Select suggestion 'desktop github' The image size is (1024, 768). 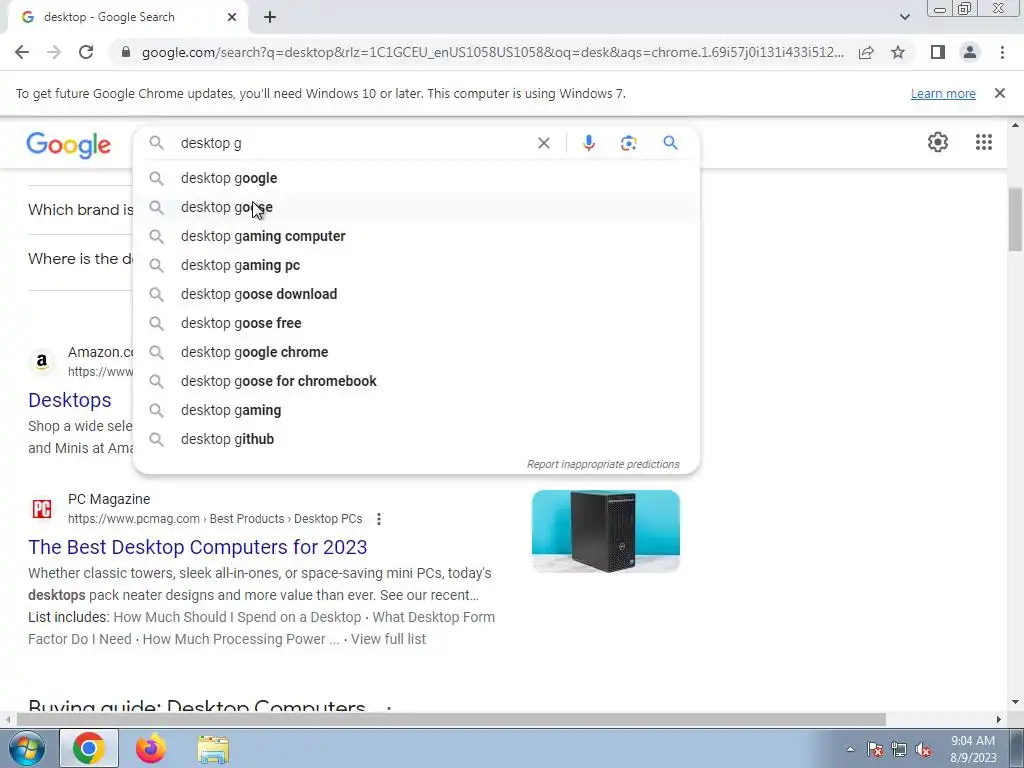pos(417,439)
